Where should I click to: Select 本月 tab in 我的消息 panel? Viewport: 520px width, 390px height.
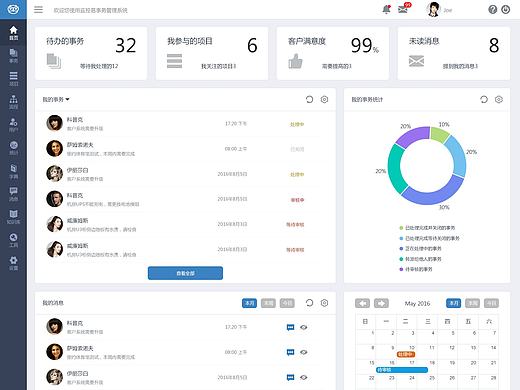[249, 303]
